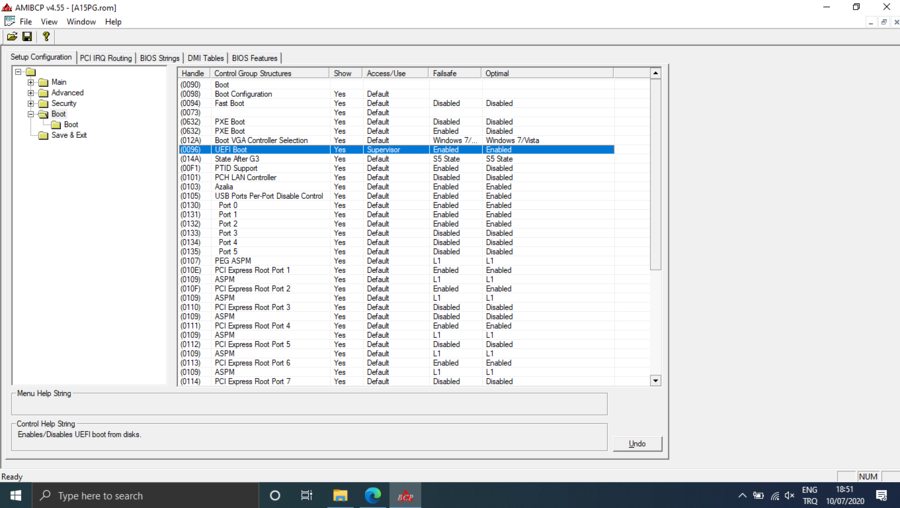This screenshot has width=900, height=508.
Task: Open the BIOS Features tab
Action: [x=254, y=58]
